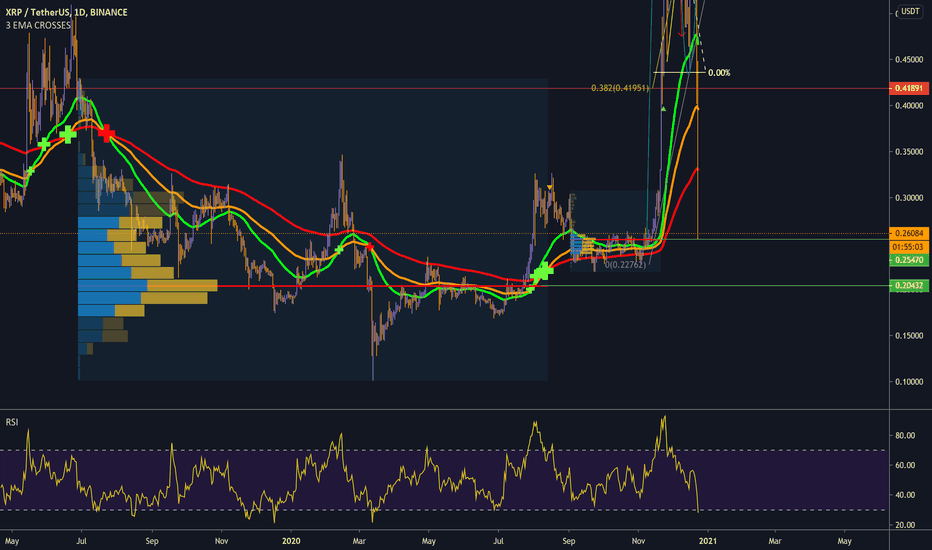
Task: Click the 0.30000 price axis value
Action: point(909,197)
